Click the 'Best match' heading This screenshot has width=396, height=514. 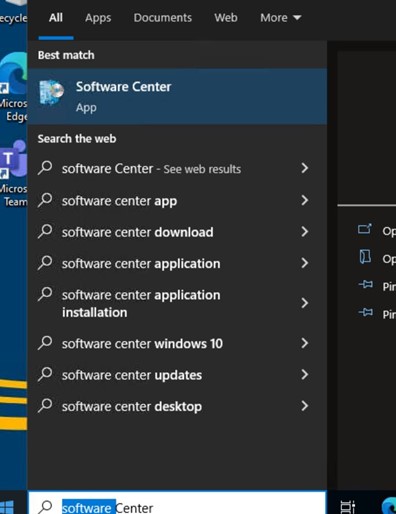(66, 55)
